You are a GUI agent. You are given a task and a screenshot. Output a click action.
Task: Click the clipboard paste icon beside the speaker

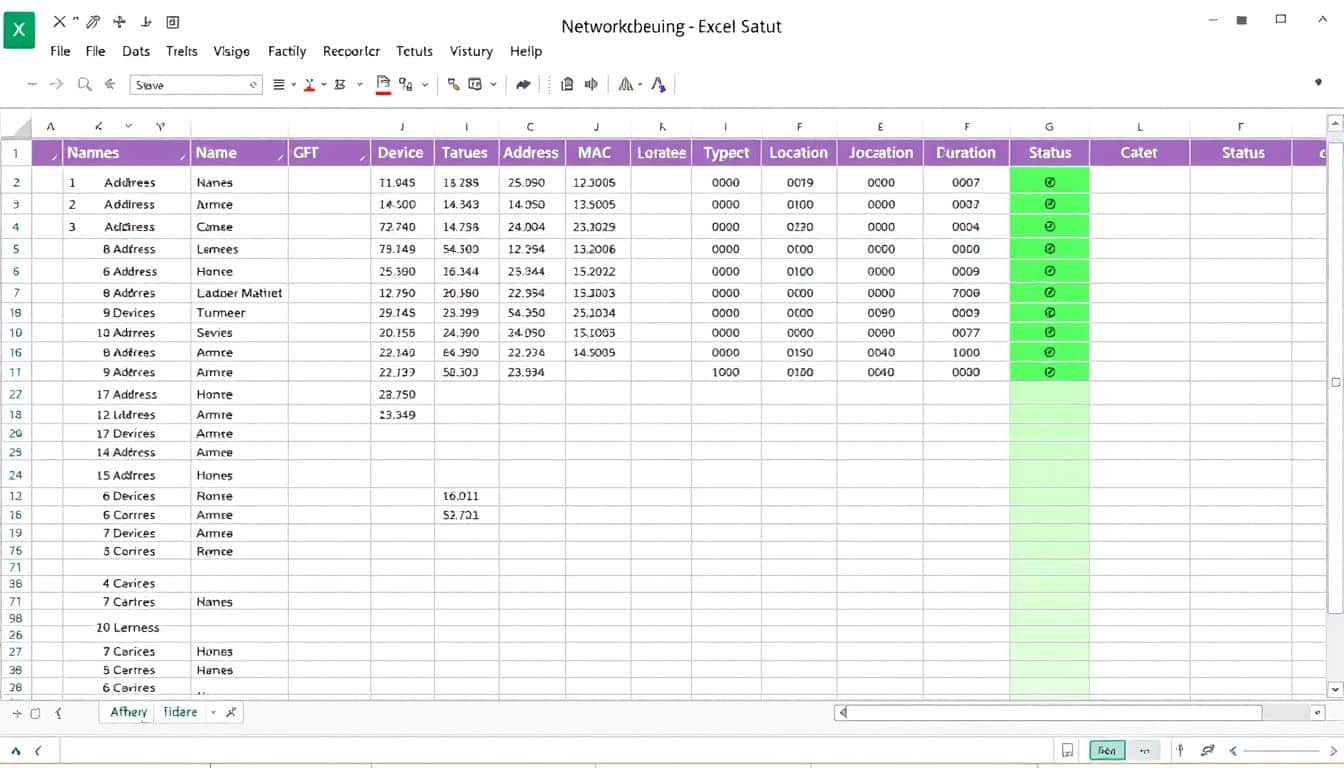tap(567, 85)
